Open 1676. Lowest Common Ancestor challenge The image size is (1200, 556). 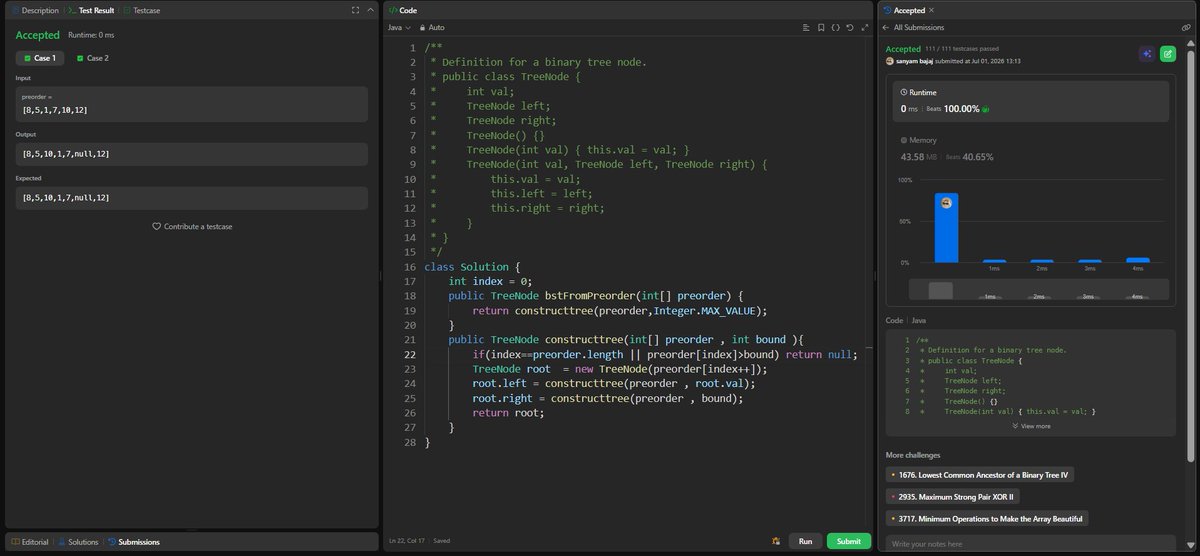pos(980,475)
